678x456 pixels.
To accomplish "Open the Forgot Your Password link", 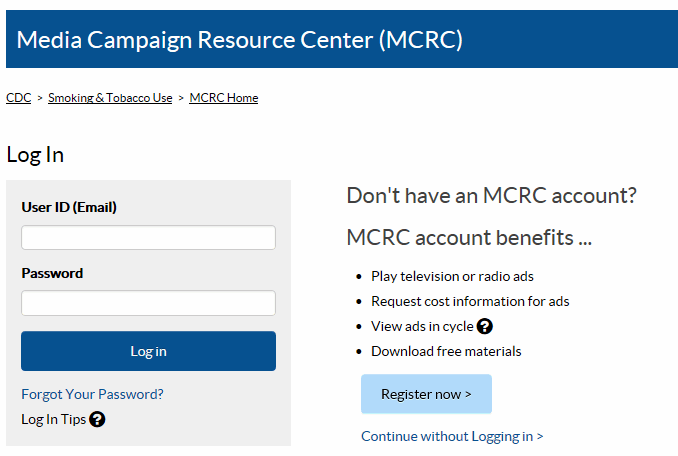I will coord(92,394).
